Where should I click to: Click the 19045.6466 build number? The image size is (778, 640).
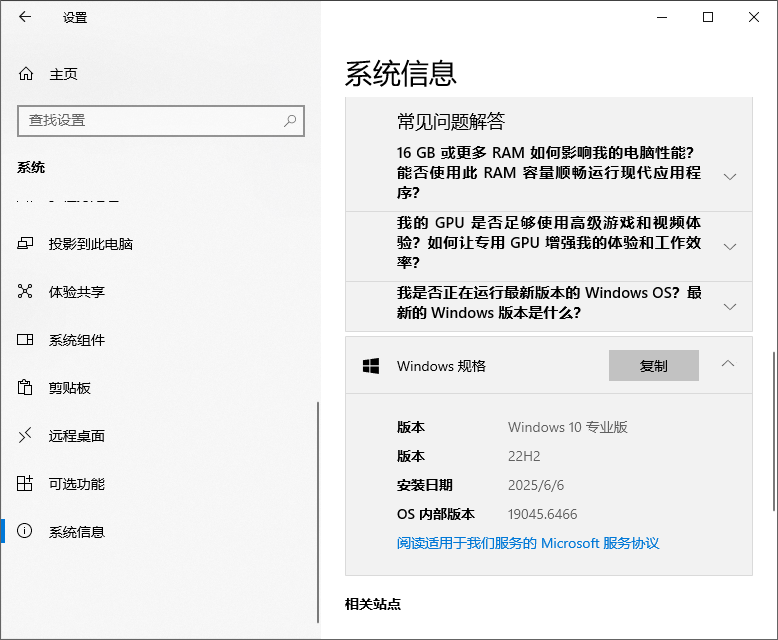(x=542, y=514)
